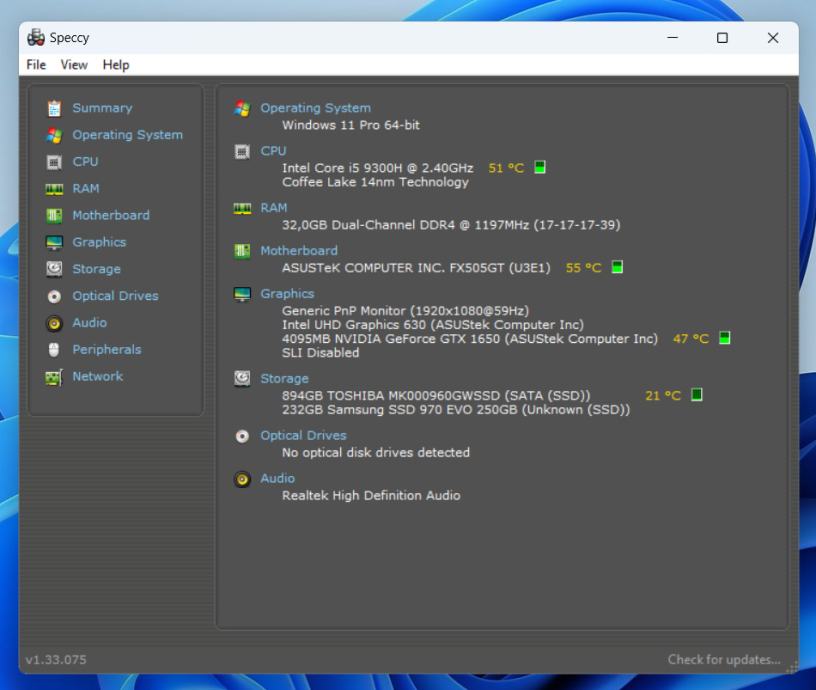The width and height of the screenshot is (816, 690).
Task: Click the Optical Drives disc icon in sidebar
Action: pyautogui.click(x=54, y=296)
